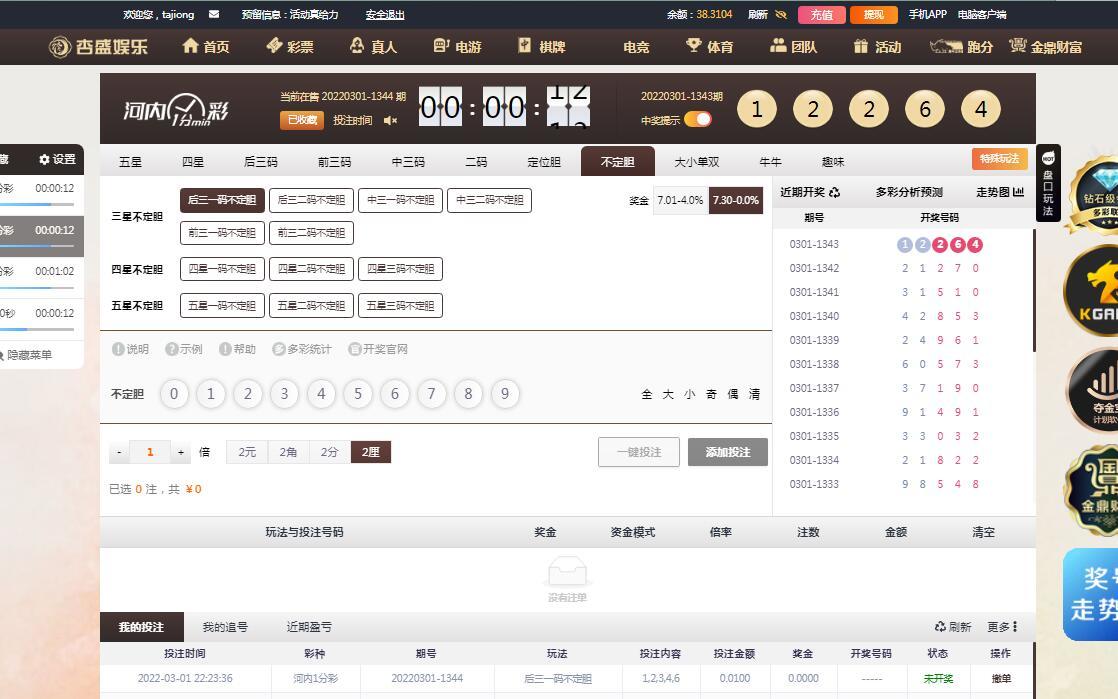The height and width of the screenshot is (699, 1118).
Task: Click the 充值 recharge button
Action: [821, 15]
